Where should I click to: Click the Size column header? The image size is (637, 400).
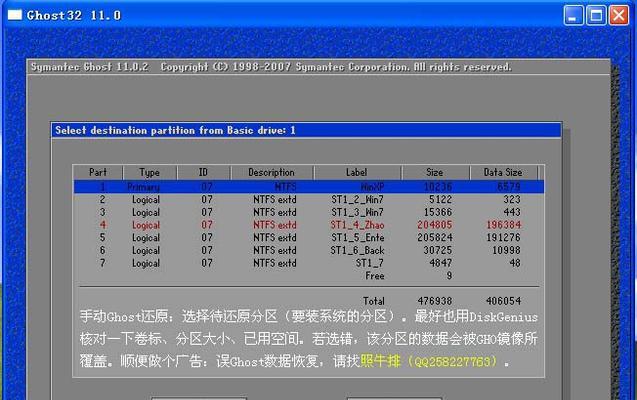tap(435, 172)
